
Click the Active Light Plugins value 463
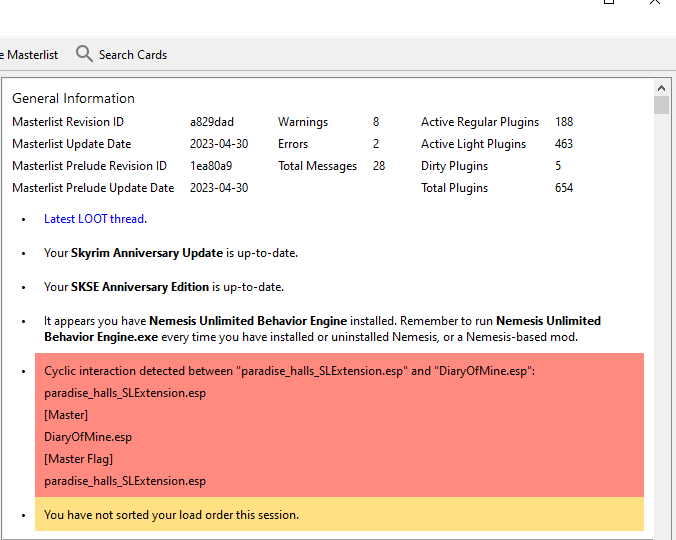[x=564, y=144]
